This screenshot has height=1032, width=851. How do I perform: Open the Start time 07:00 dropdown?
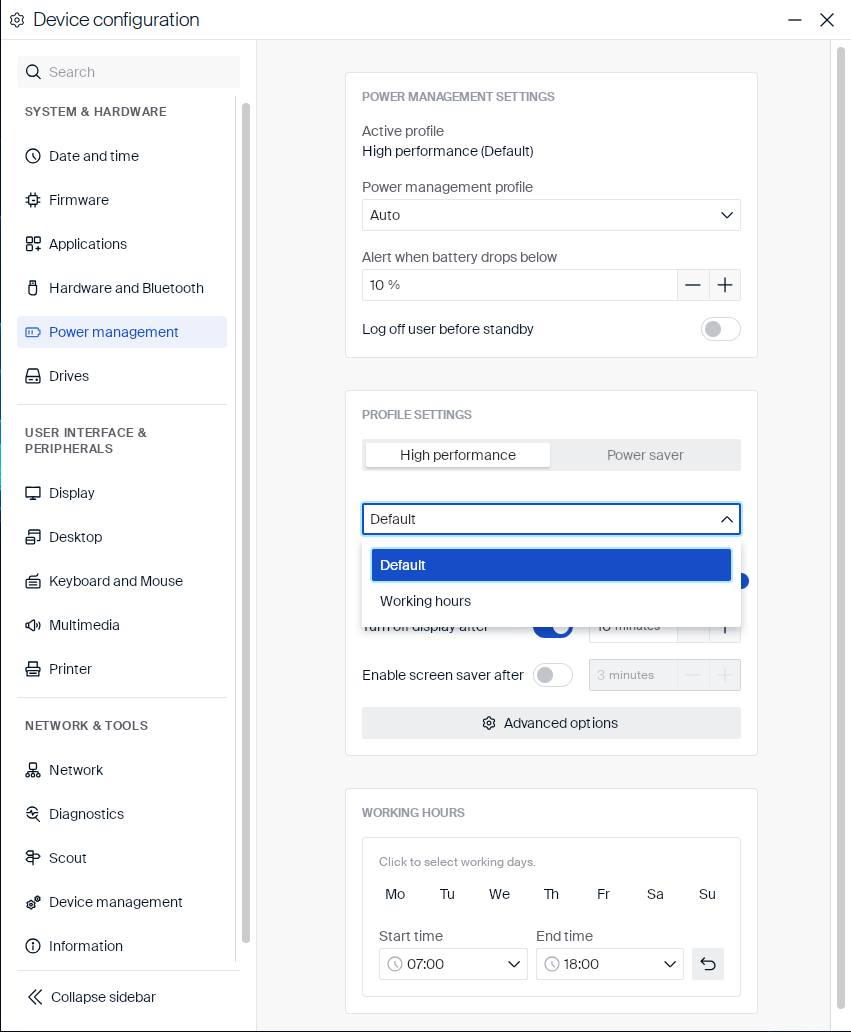tap(453, 964)
